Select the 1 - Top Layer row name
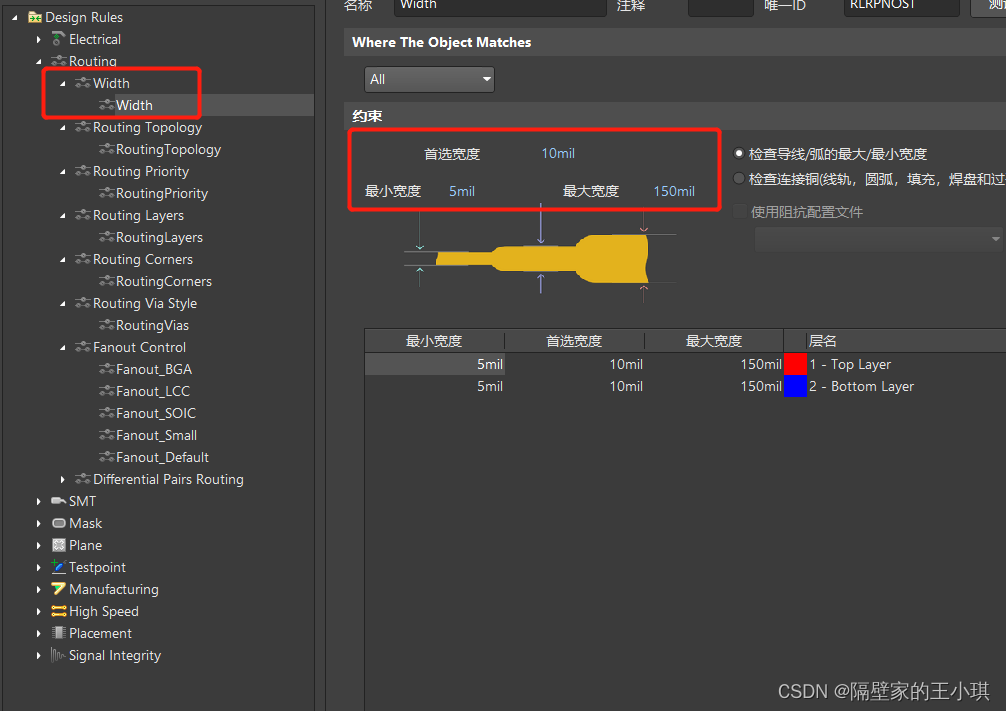1006x711 pixels. (850, 364)
